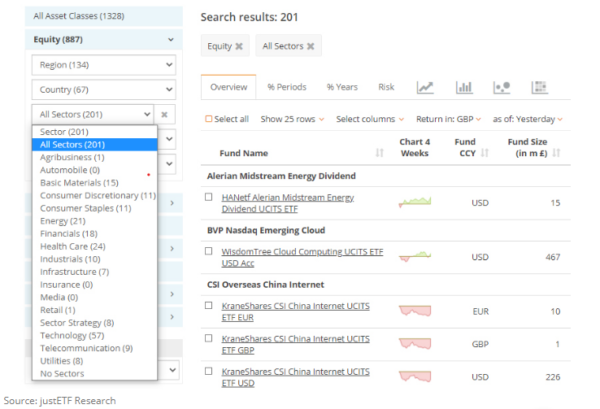This screenshot has width=600, height=409.
Task: Remove the All Sectors filter tag
Action: 311,46
